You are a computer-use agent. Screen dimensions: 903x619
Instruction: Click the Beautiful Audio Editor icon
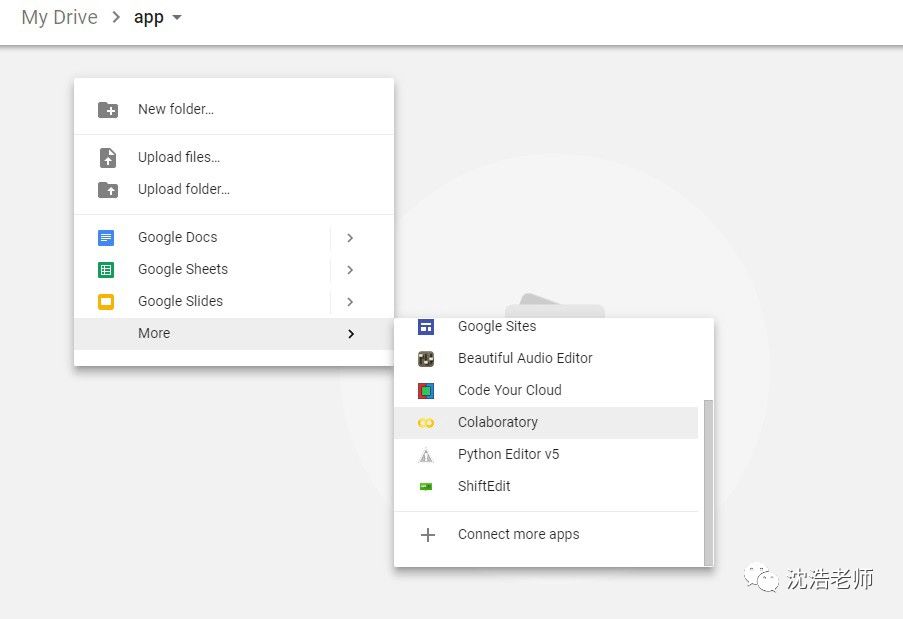[x=426, y=359]
